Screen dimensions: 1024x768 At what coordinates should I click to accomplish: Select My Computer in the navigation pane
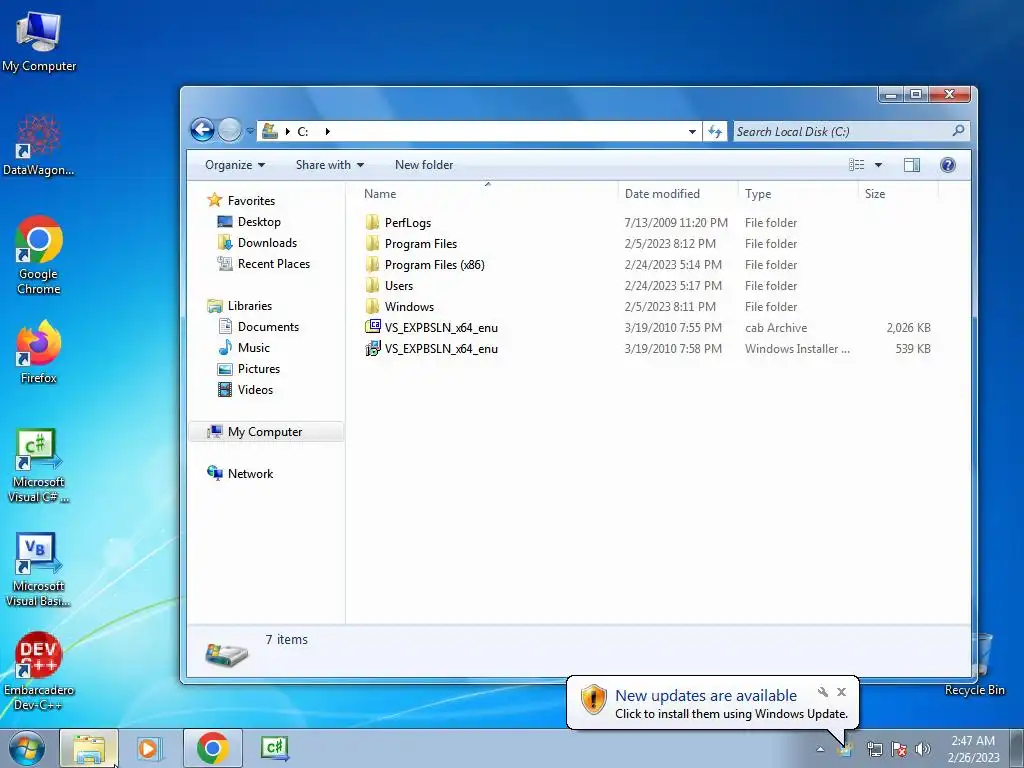click(264, 432)
